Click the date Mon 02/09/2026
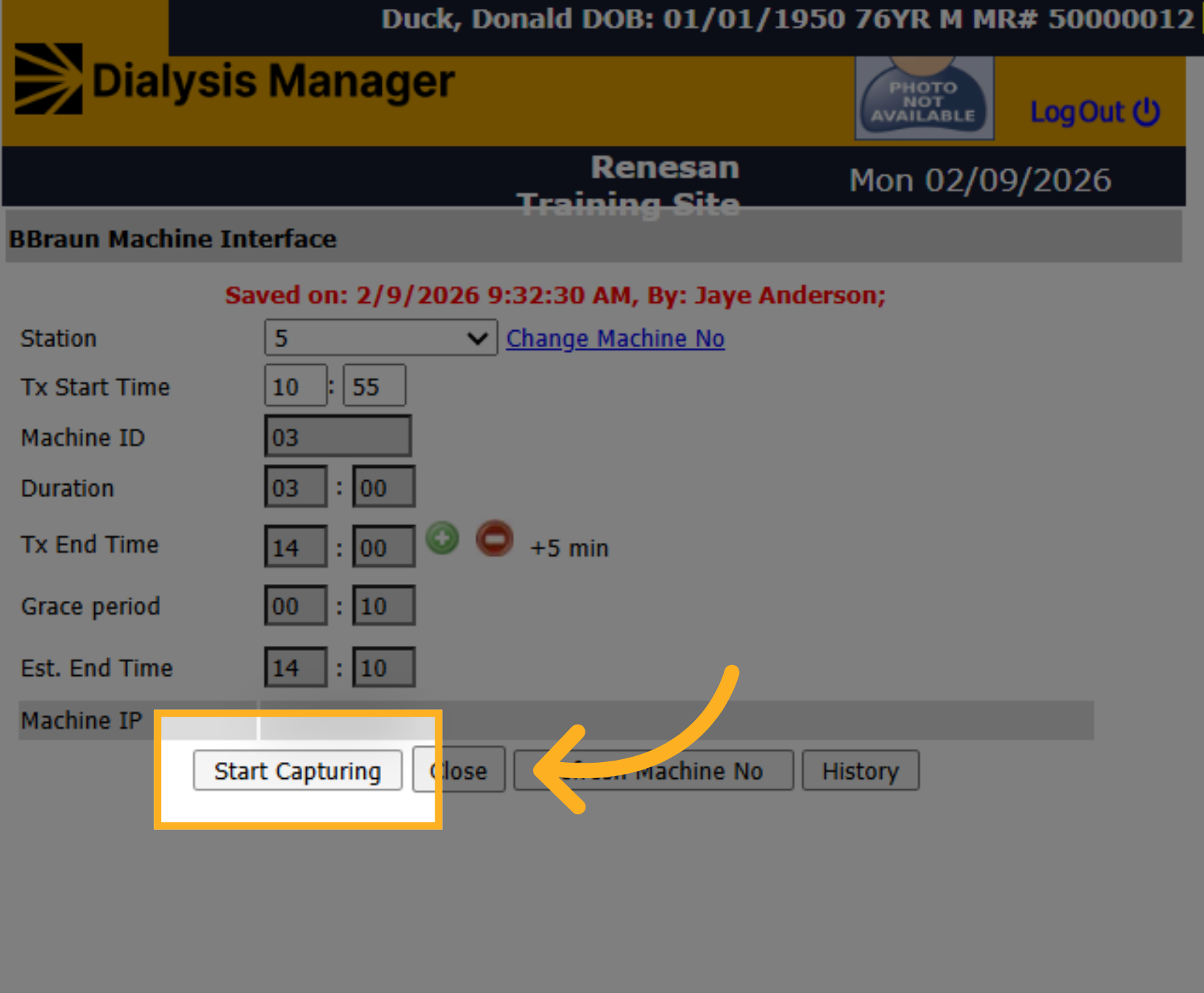 click(x=980, y=180)
